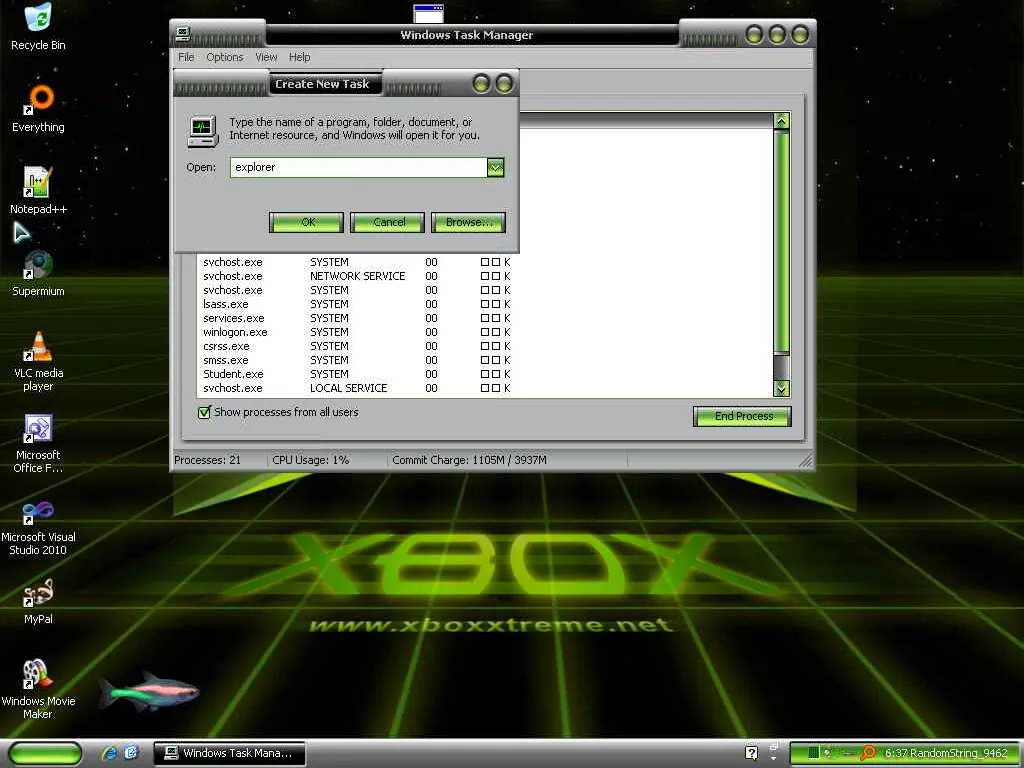Click the process list scroll up arrow
Viewport: 1024px width, 768px height.
pos(782,121)
